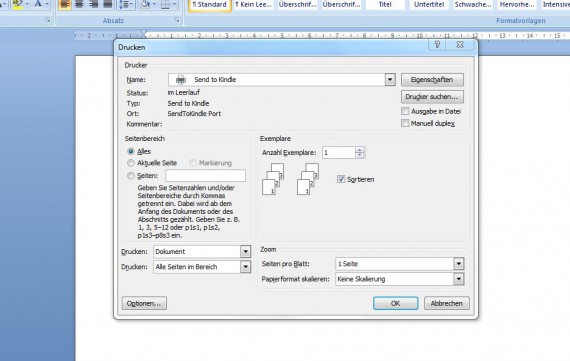
Task: Cancel with the Abbrechen button
Action: click(447, 303)
